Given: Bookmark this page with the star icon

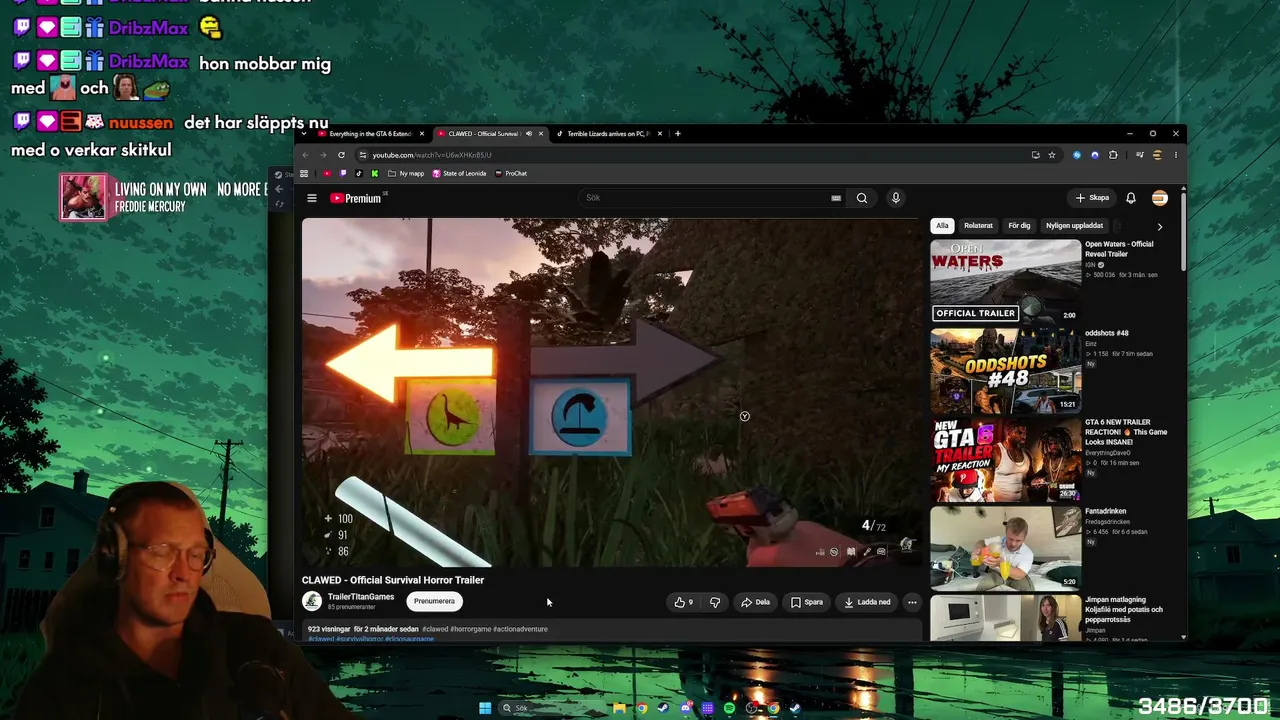Looking at the screenshot, I should pos(1052,155).
